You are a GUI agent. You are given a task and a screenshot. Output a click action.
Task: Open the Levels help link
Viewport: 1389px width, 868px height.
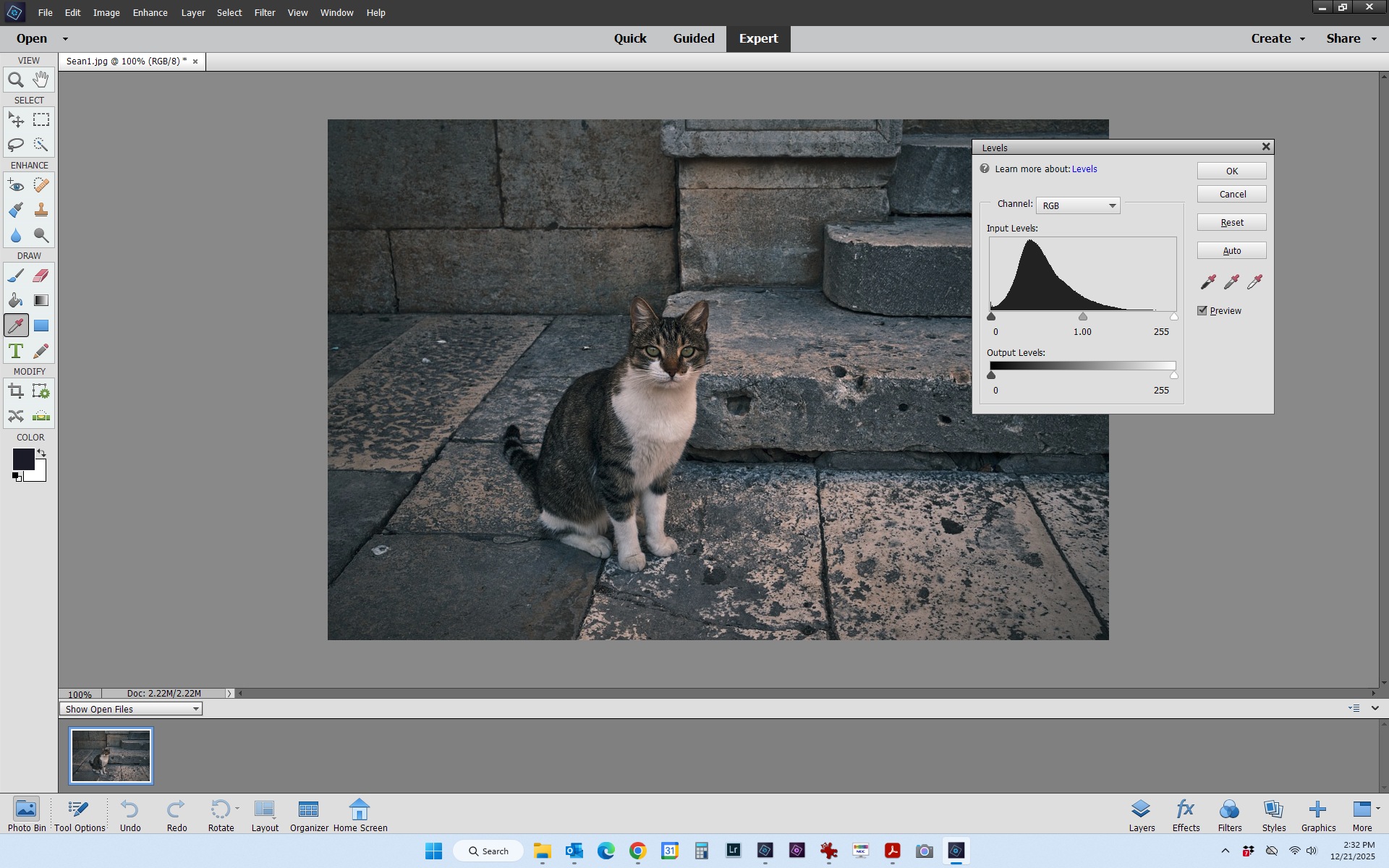[x=1084, y=169]
